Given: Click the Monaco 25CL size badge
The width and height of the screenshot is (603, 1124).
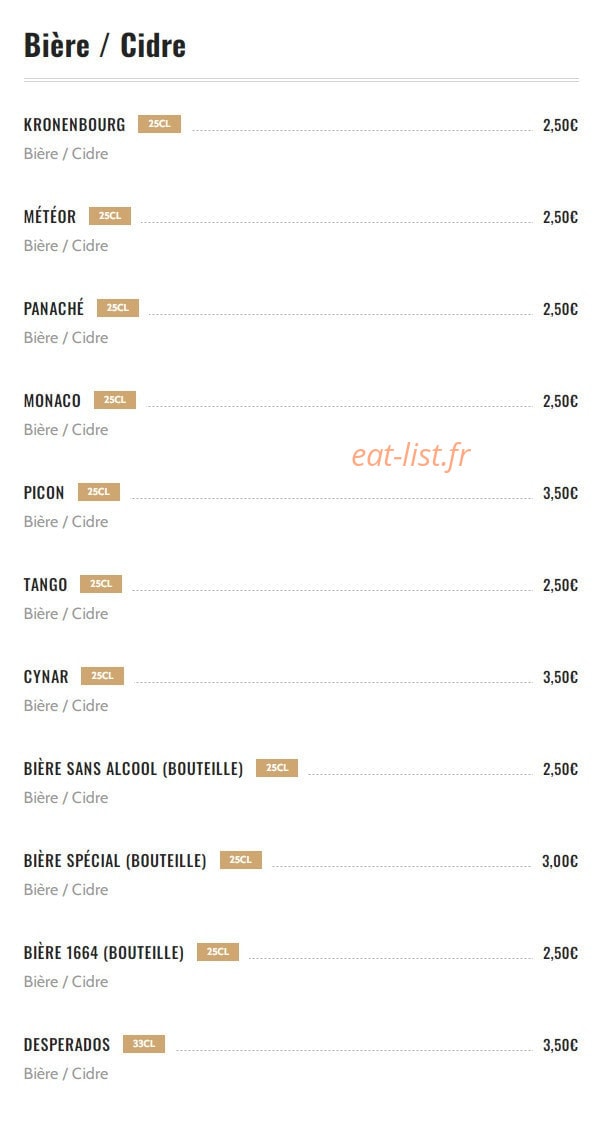Looking at the screenshot, I should pos(115,400).
